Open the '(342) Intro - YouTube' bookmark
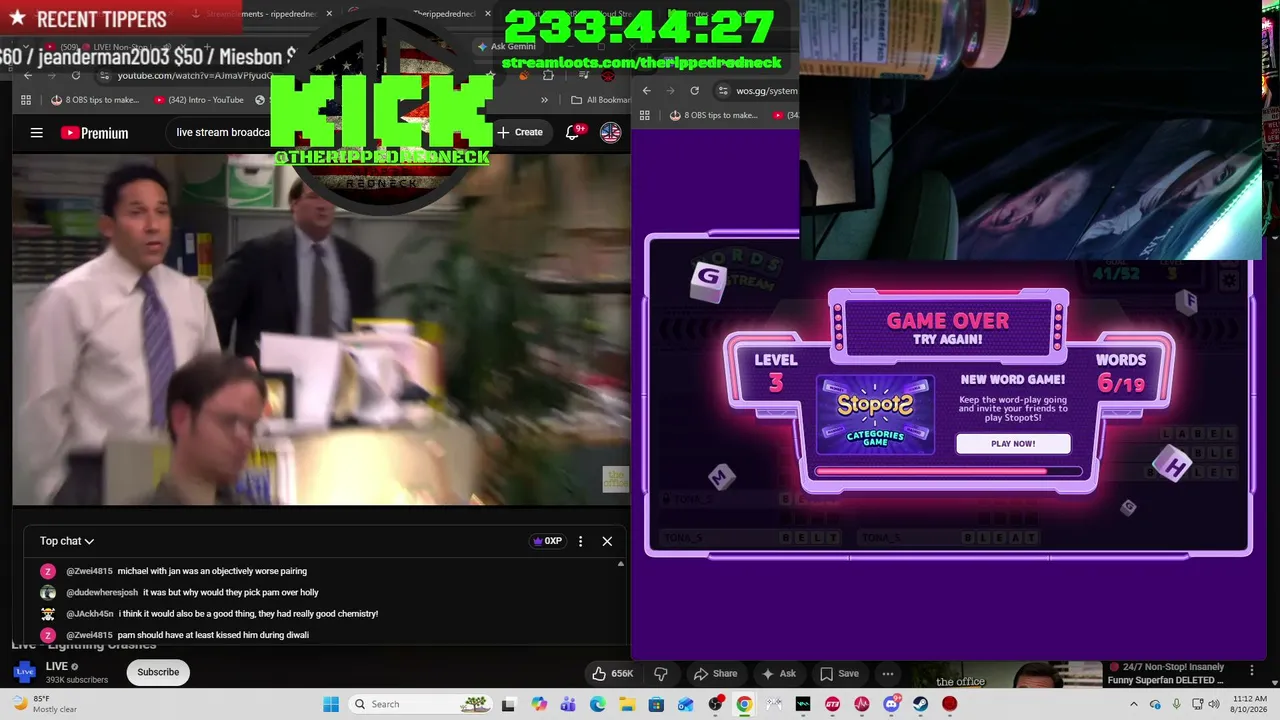 pos(199,100)
